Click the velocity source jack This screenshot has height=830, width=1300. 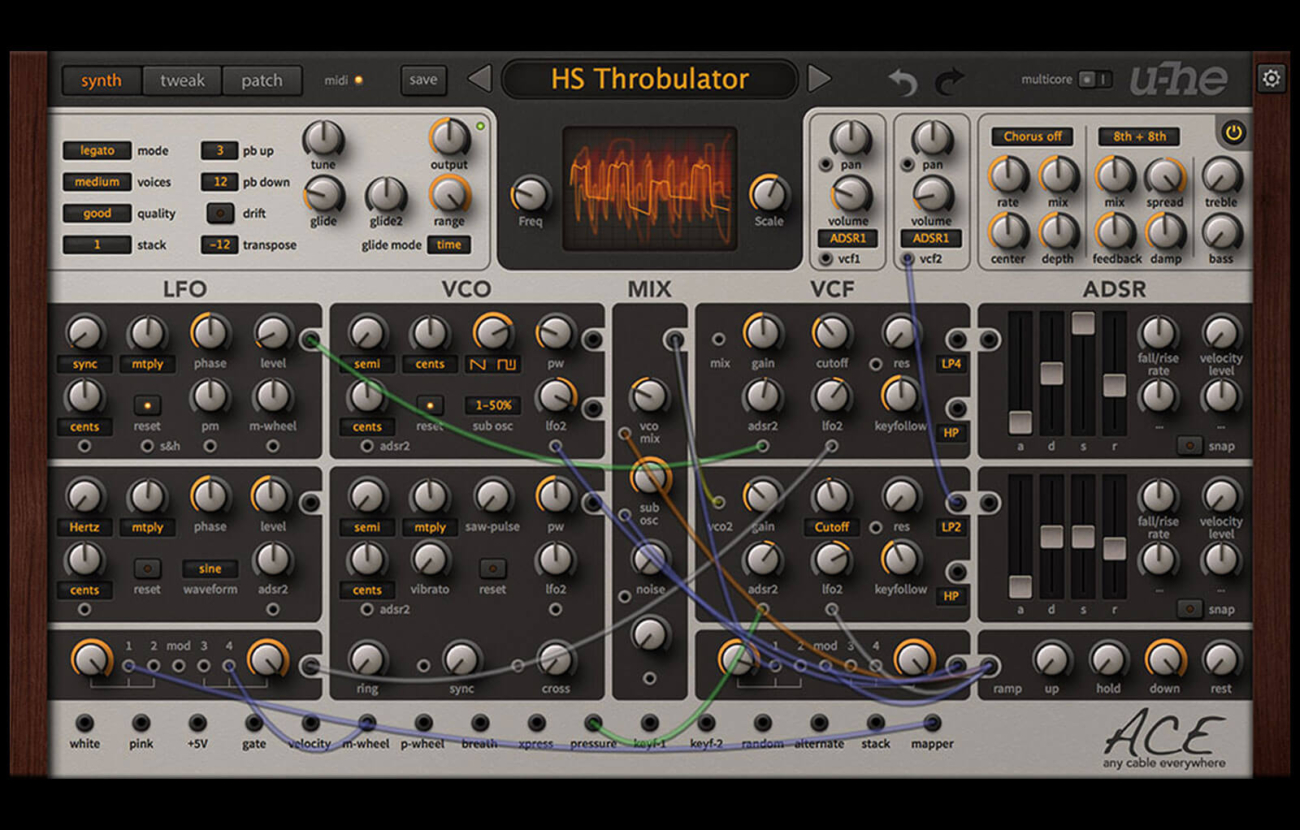[311, 722]
